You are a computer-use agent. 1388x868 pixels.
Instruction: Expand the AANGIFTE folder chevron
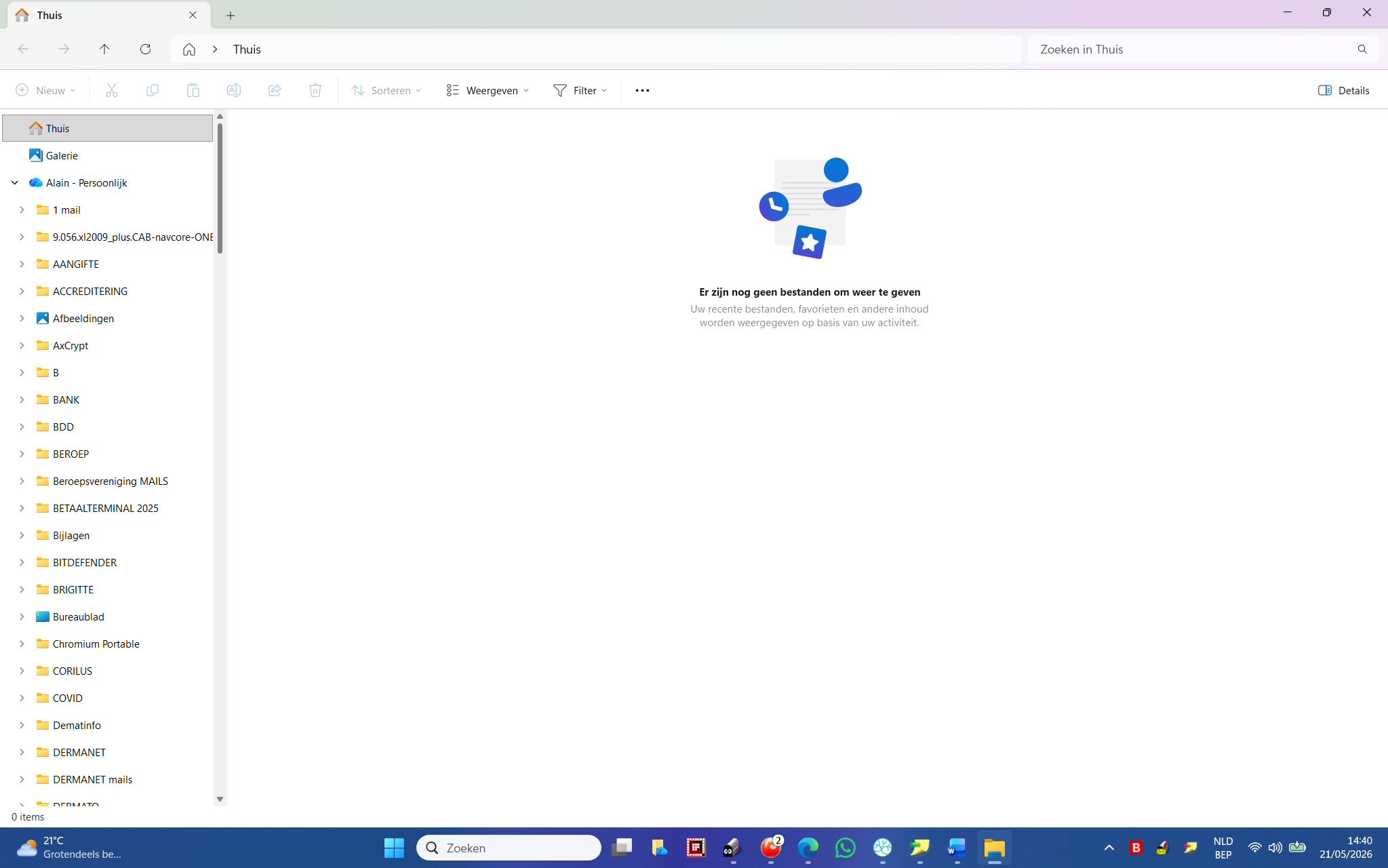22,264
